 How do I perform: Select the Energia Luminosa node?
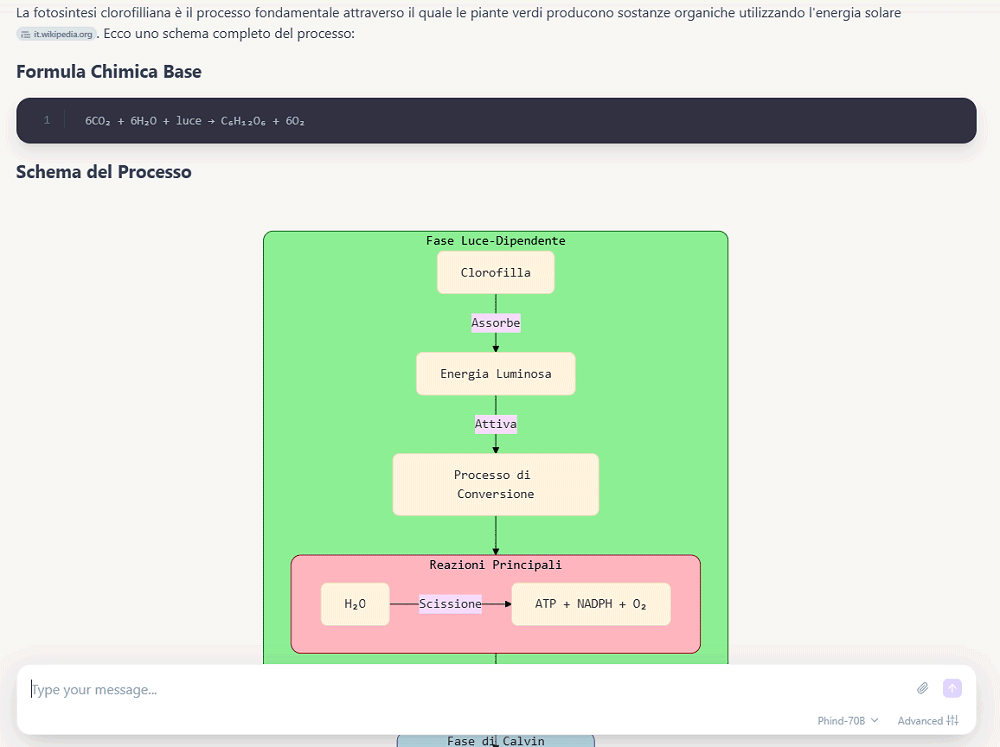click(x=496, y=374)
